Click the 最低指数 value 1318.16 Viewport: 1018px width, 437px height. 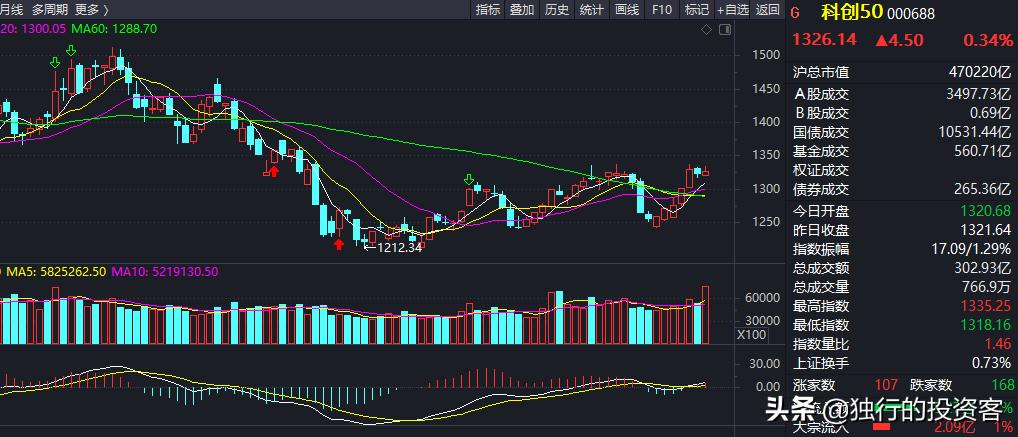point(985,324)
